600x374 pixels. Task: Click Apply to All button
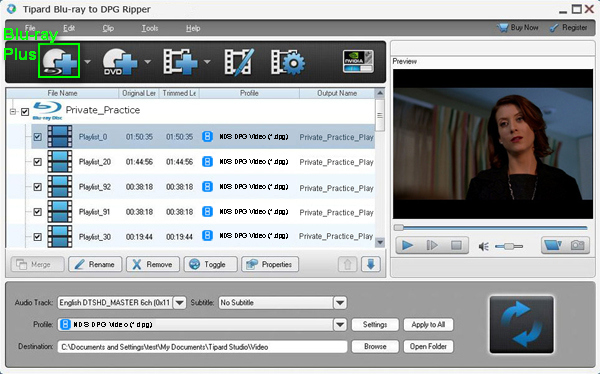[428, 325]
